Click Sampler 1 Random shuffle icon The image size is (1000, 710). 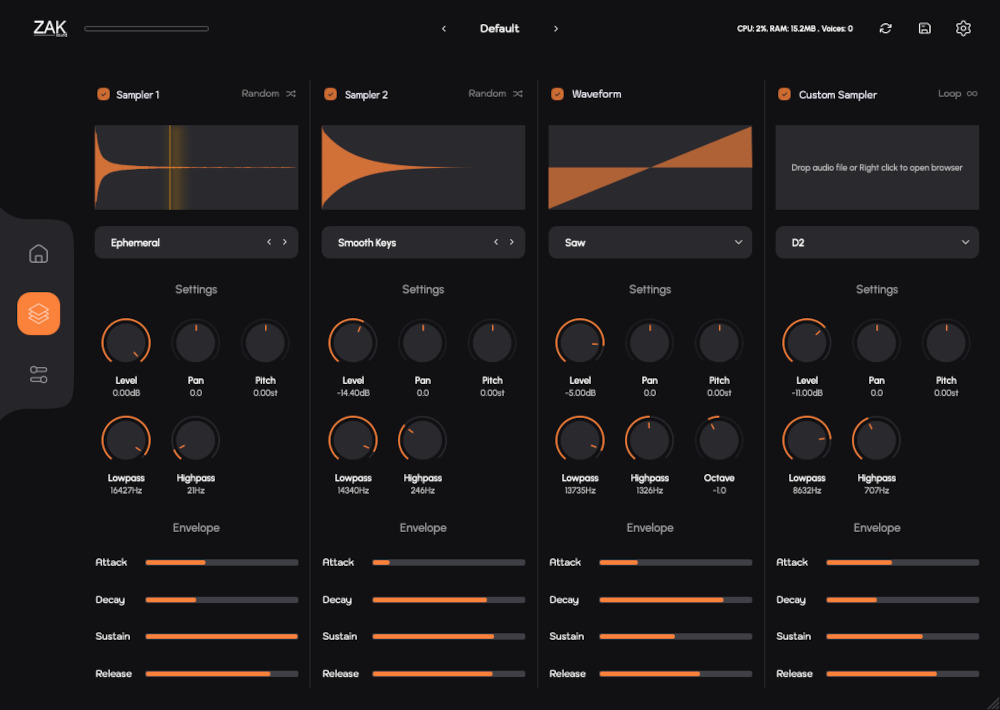(291, 94)
